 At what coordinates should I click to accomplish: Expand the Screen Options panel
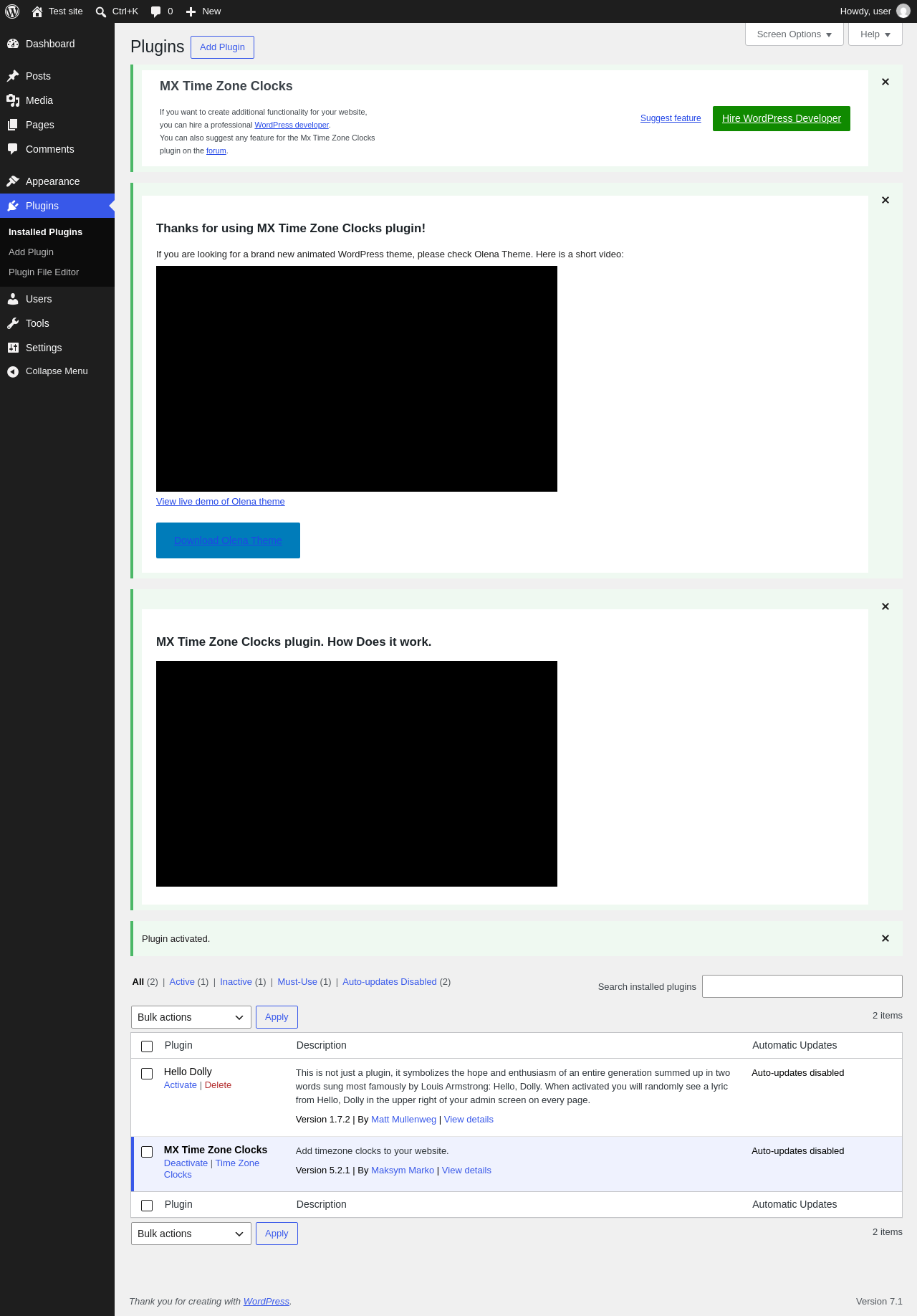(x=794, y=34)
